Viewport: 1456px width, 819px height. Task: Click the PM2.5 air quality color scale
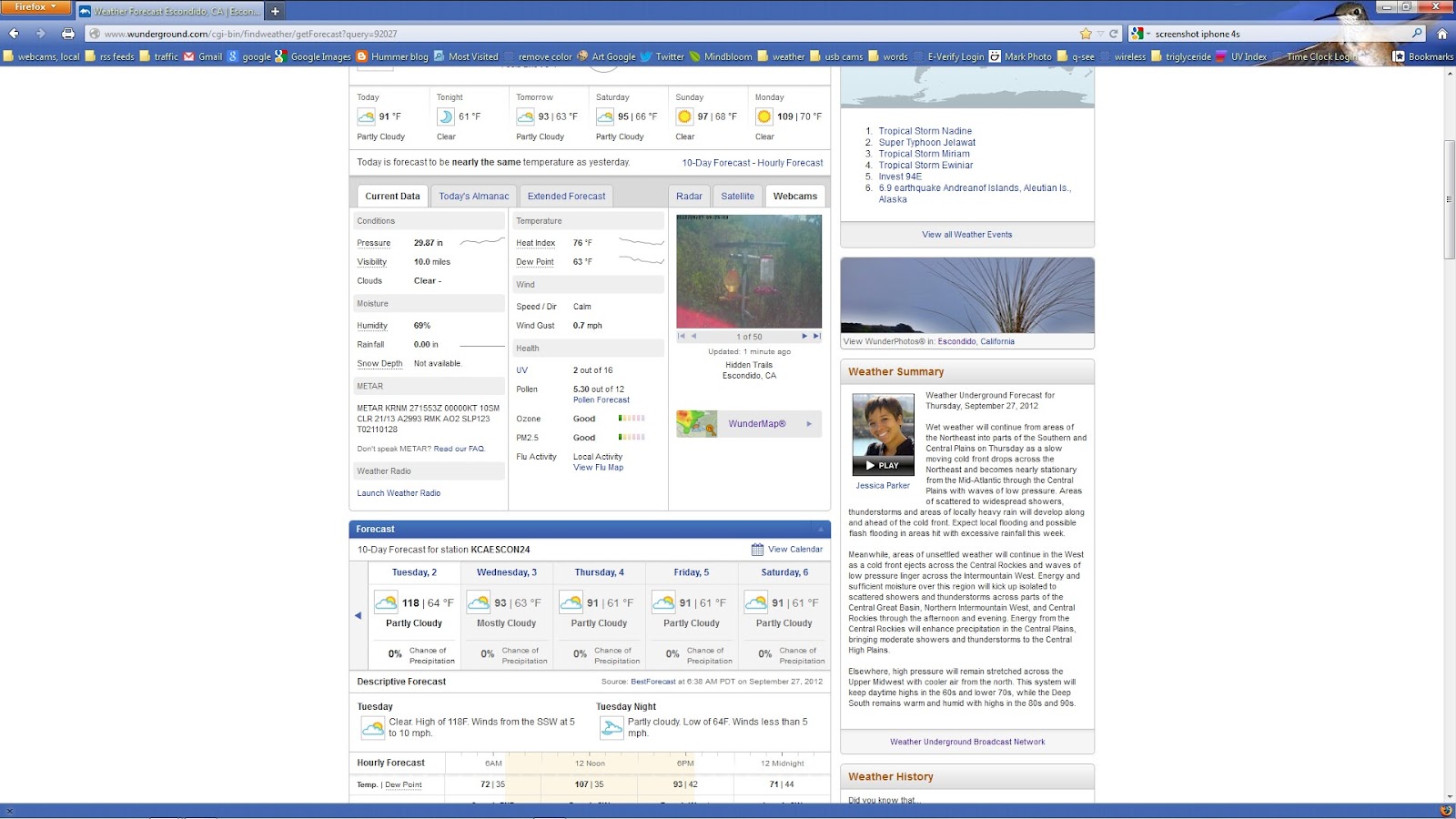(632, 438)
